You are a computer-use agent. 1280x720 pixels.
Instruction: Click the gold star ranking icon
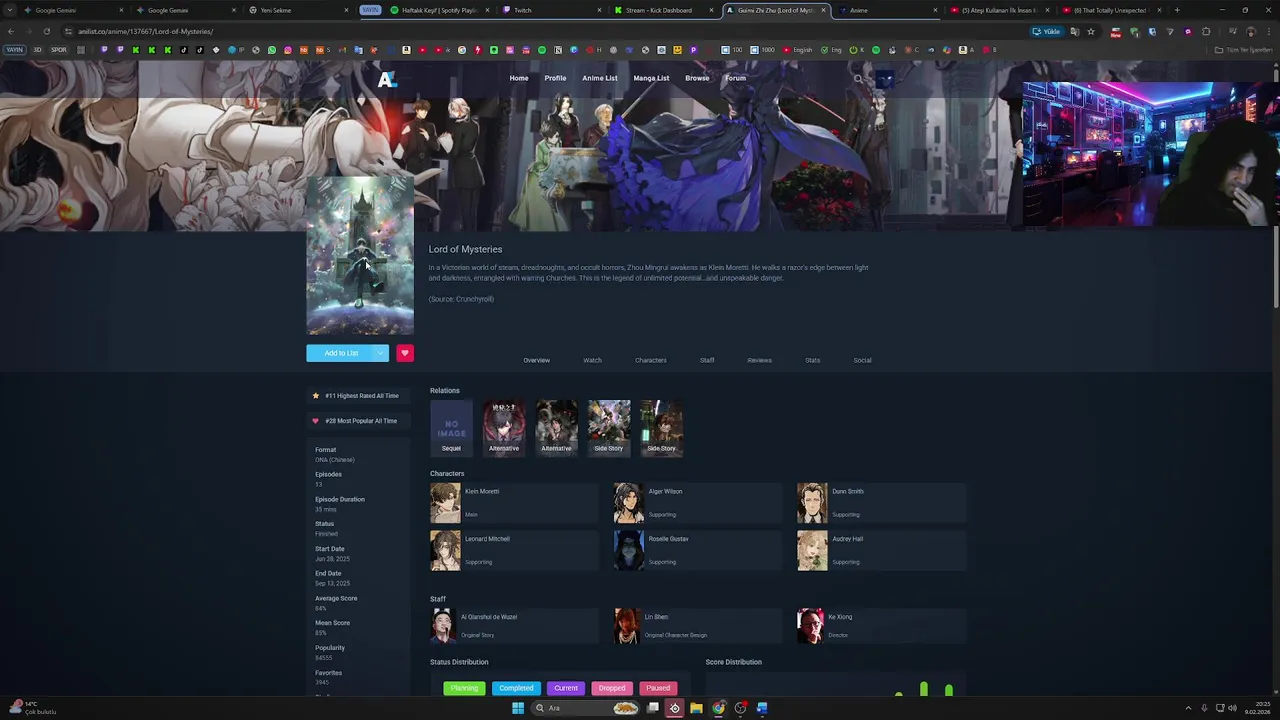coord(316,396)
